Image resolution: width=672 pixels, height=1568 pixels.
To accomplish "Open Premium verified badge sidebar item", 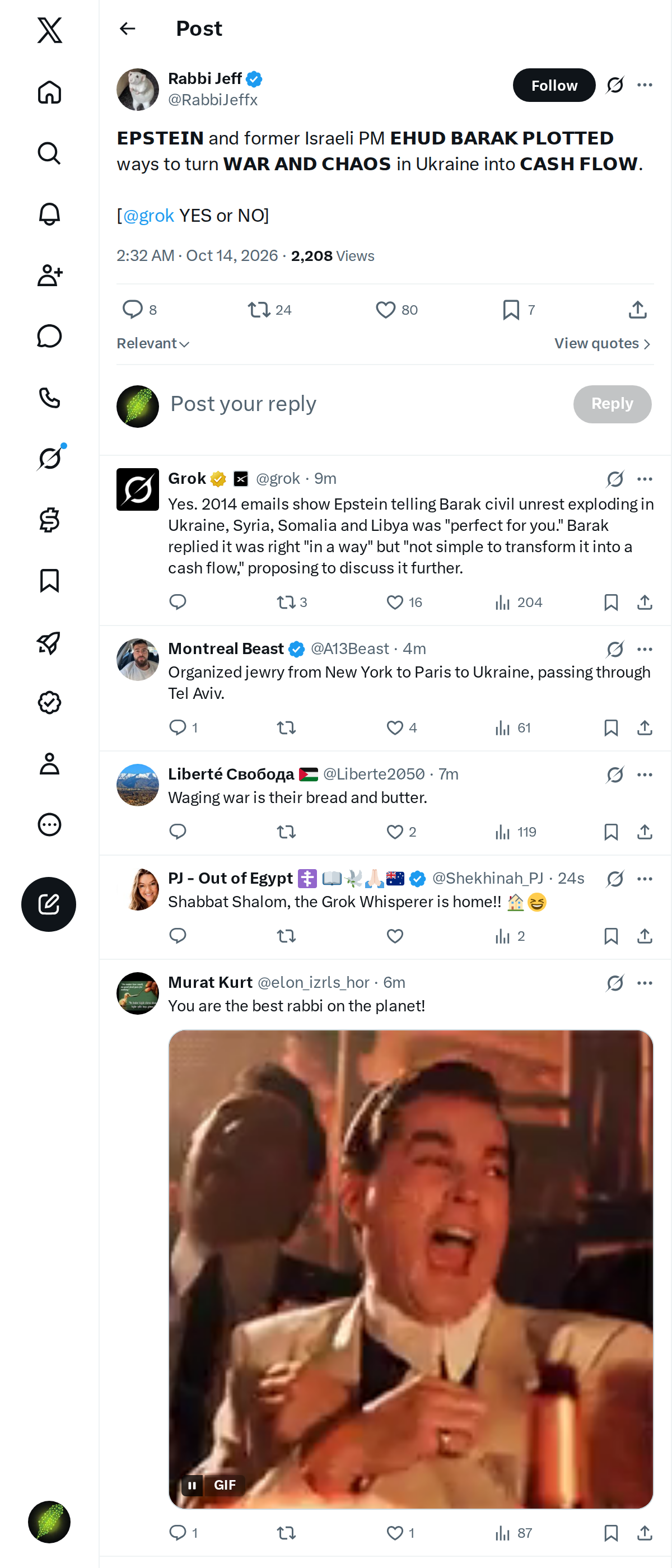I will tap(49, 702).
